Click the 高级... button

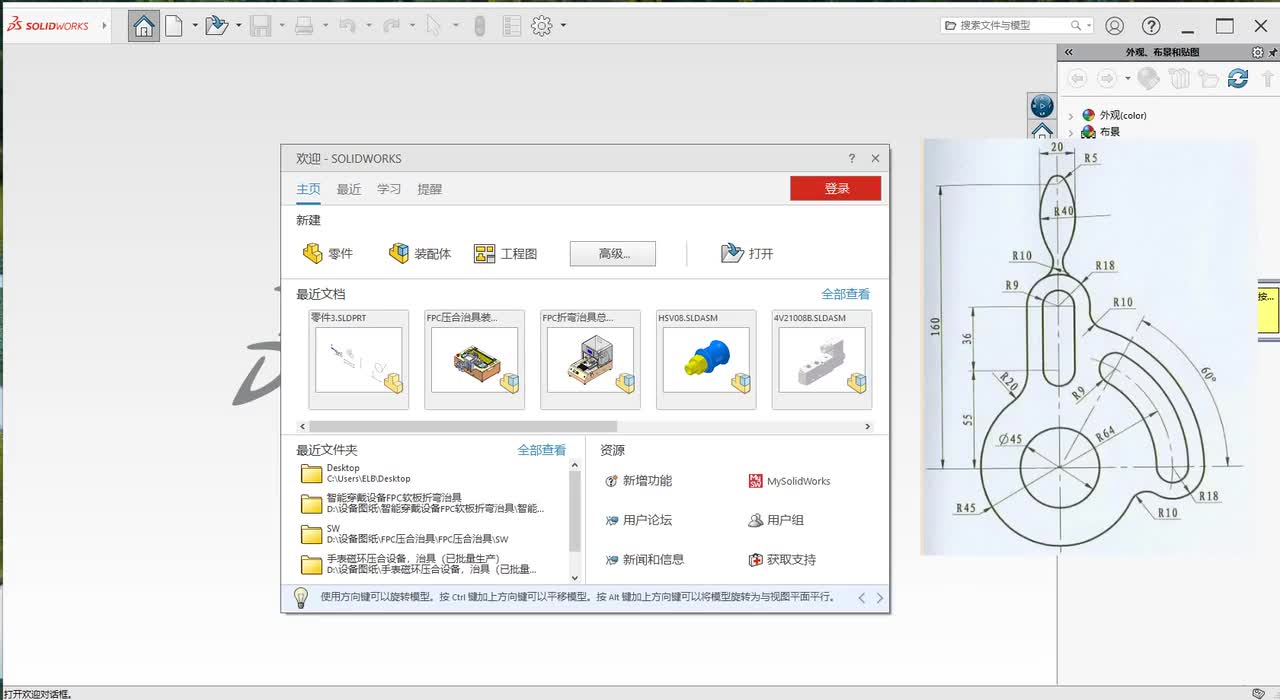tap(613, 253)
